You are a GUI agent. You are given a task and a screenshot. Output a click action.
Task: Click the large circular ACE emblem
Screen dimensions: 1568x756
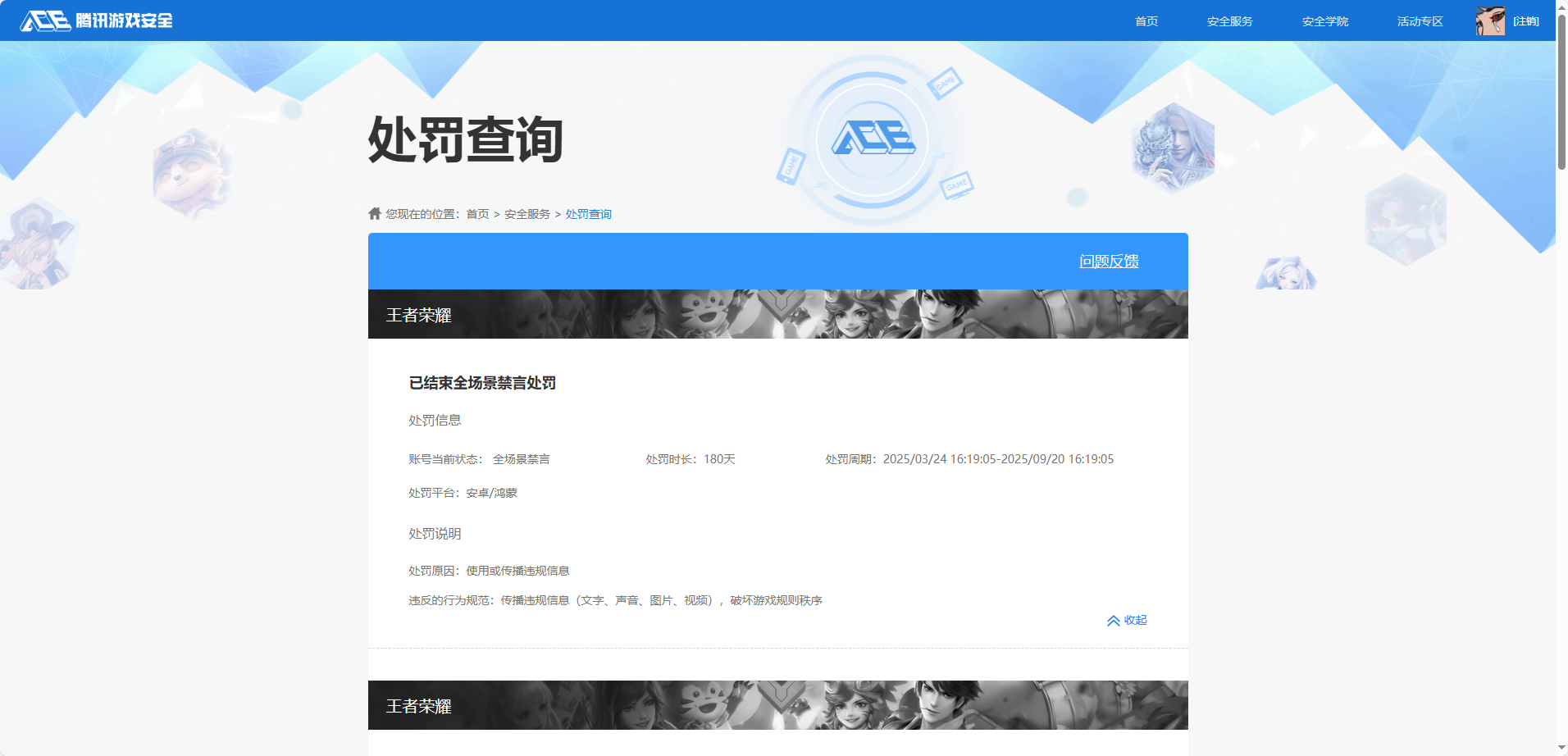(873, 139)
